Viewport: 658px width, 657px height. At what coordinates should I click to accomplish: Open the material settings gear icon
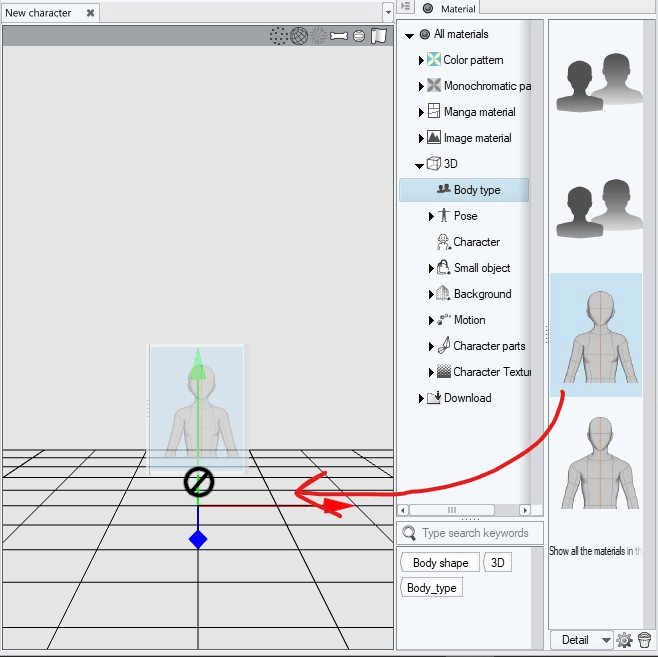pyautogui.click(x=624, y=640)
